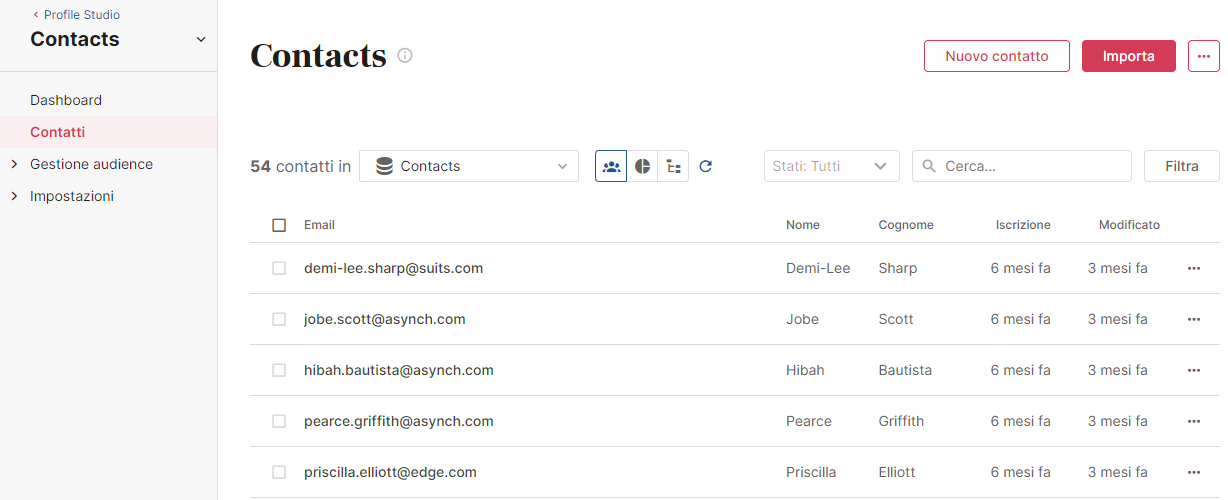Click the Nuovo contatto button
Viewport: 1228px width, 500px height.
point(997,56)
